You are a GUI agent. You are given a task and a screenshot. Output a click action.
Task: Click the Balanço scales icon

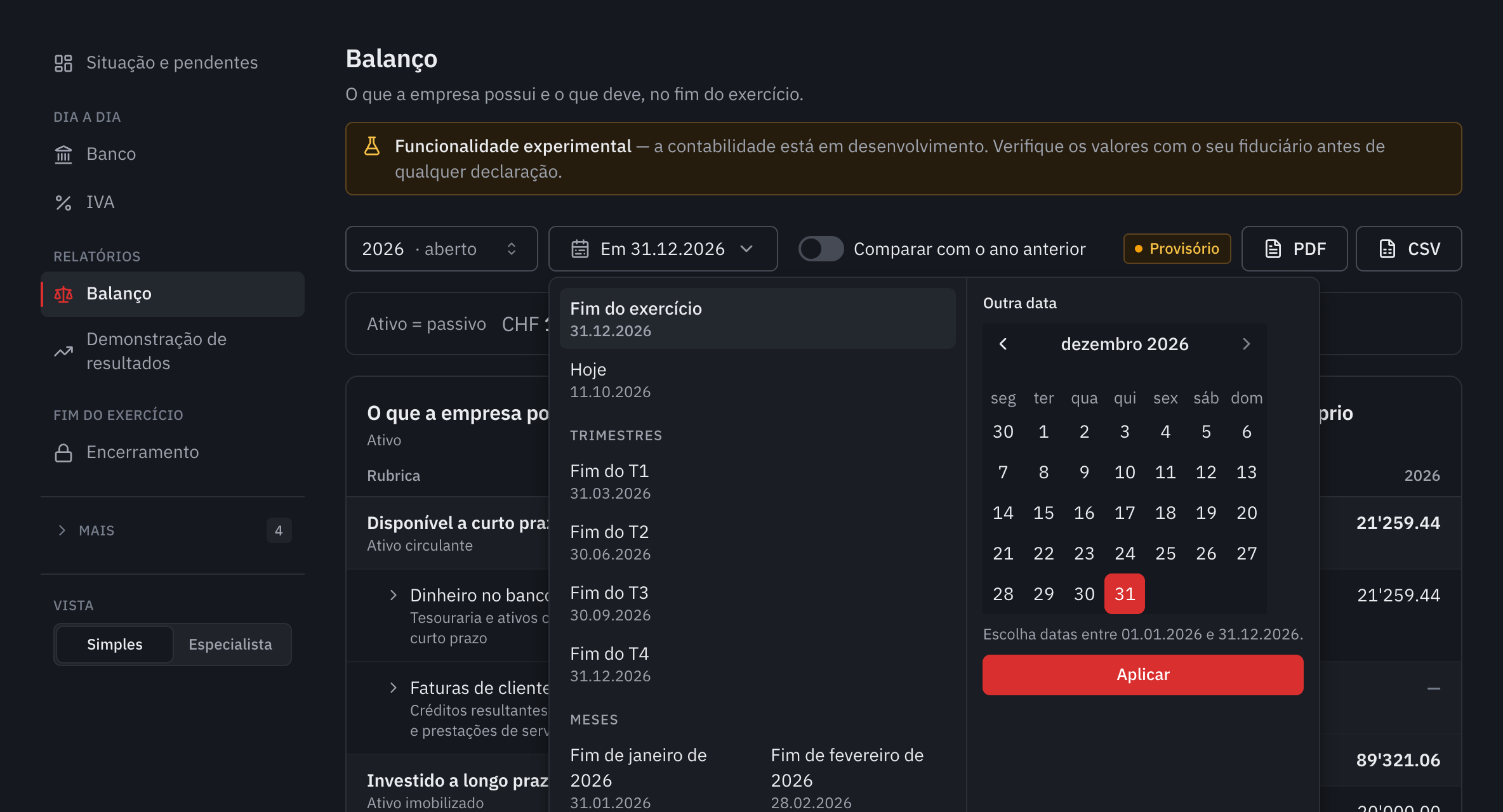63,294
